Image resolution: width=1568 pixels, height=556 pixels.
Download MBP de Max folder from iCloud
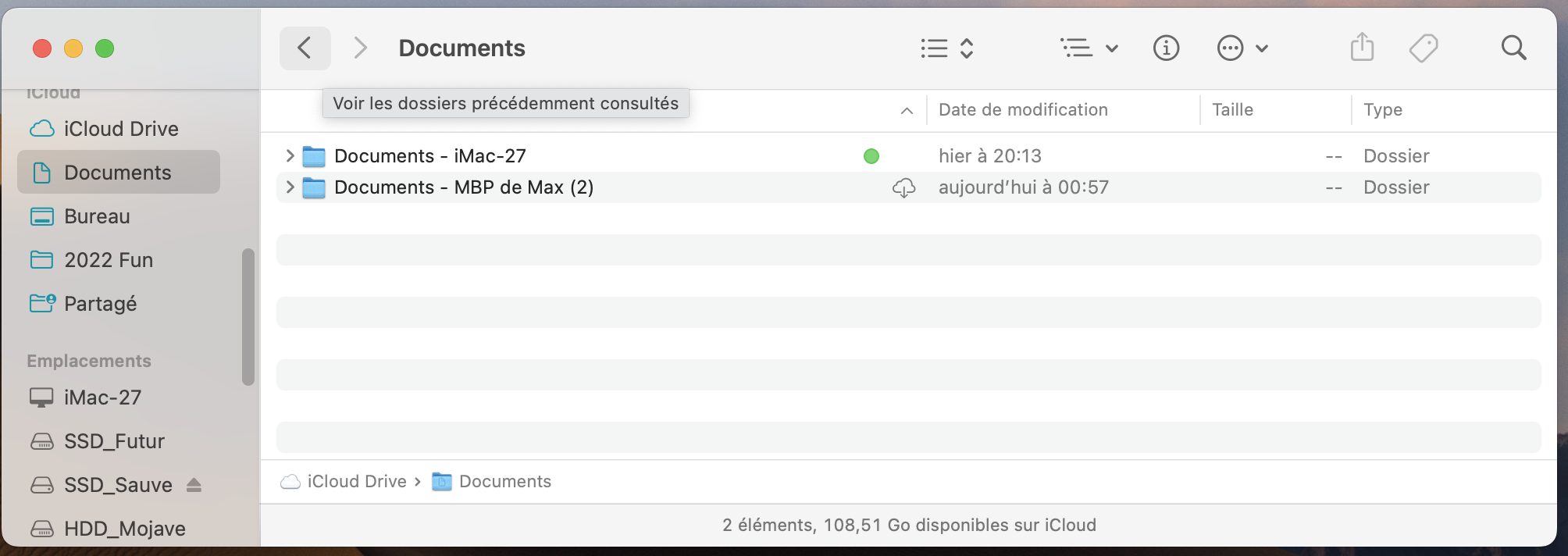tap(903, 187)
